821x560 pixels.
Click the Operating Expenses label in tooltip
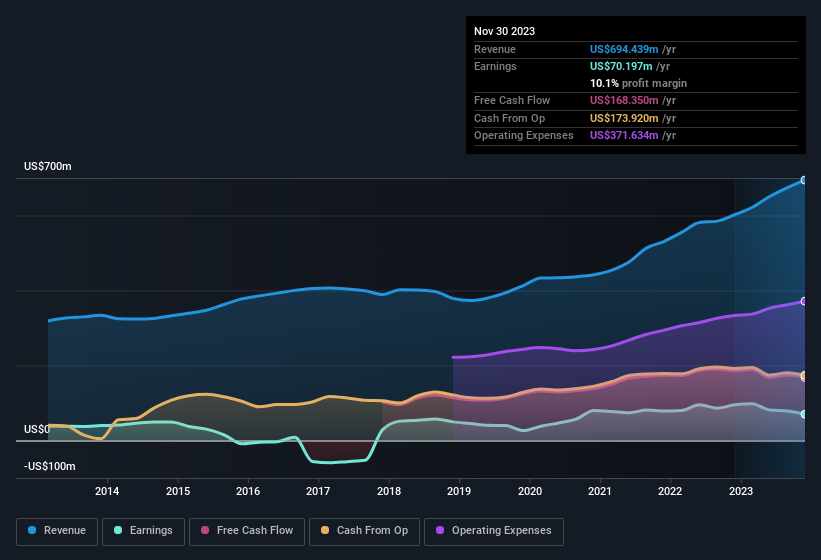524,136
